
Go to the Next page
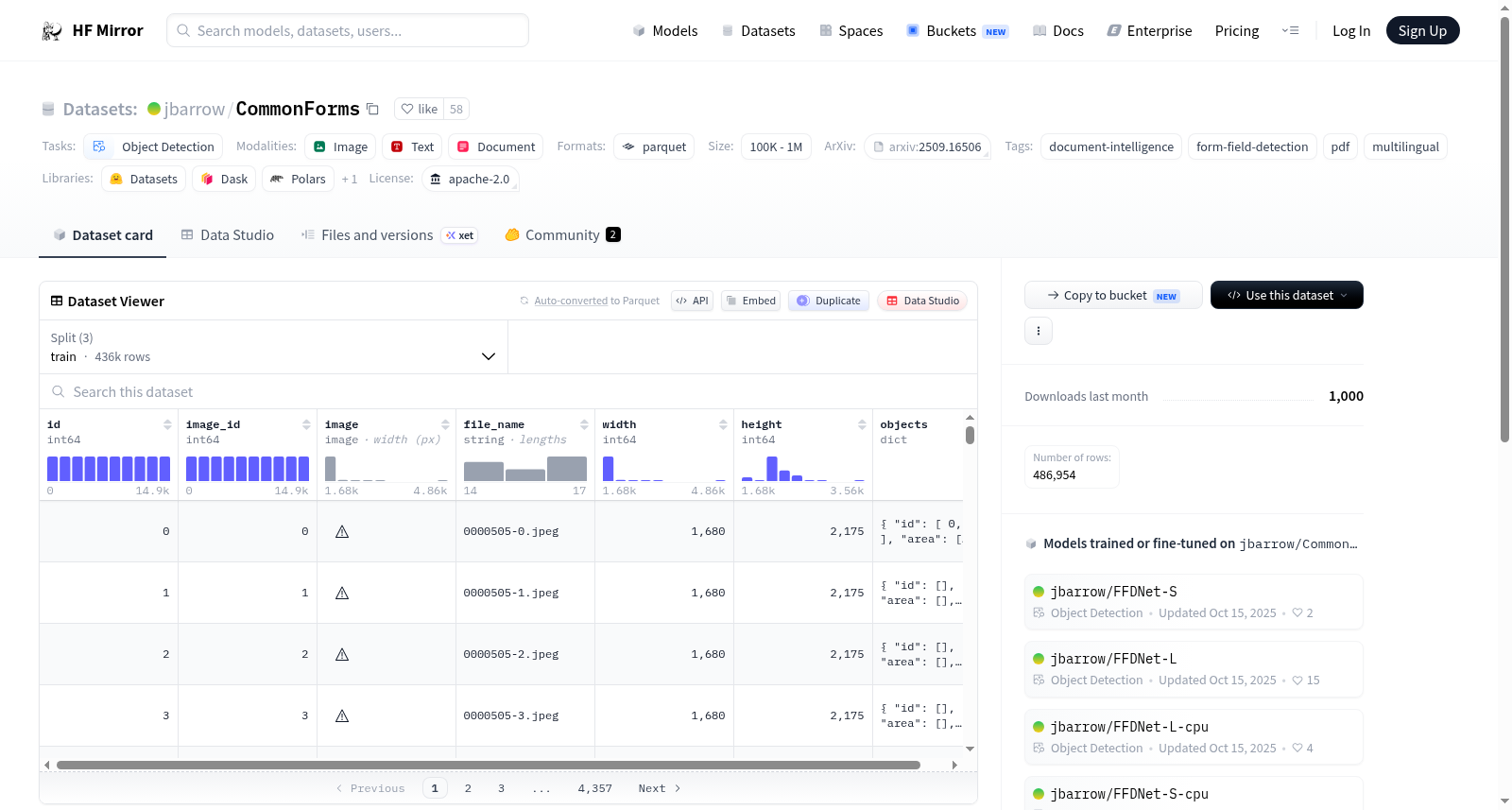[x=660, y=788]
